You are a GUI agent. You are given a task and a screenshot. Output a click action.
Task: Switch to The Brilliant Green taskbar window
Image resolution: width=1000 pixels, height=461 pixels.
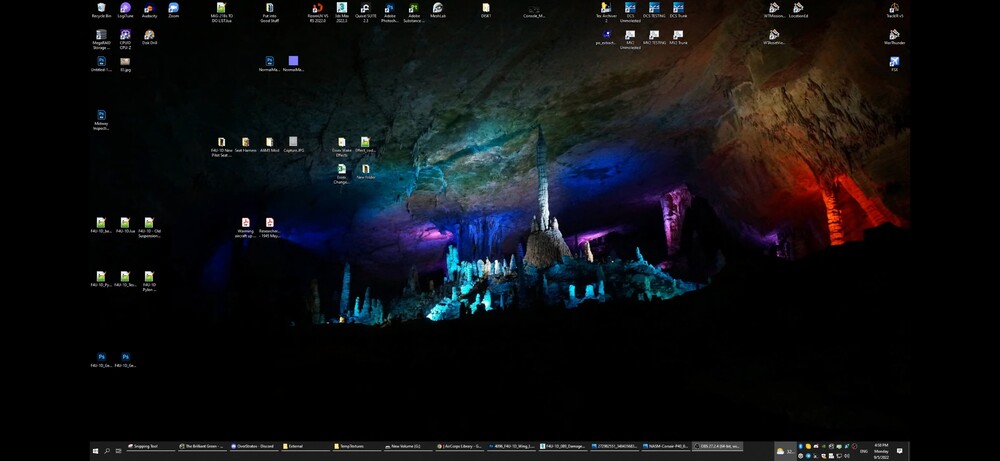coord(202,447)
